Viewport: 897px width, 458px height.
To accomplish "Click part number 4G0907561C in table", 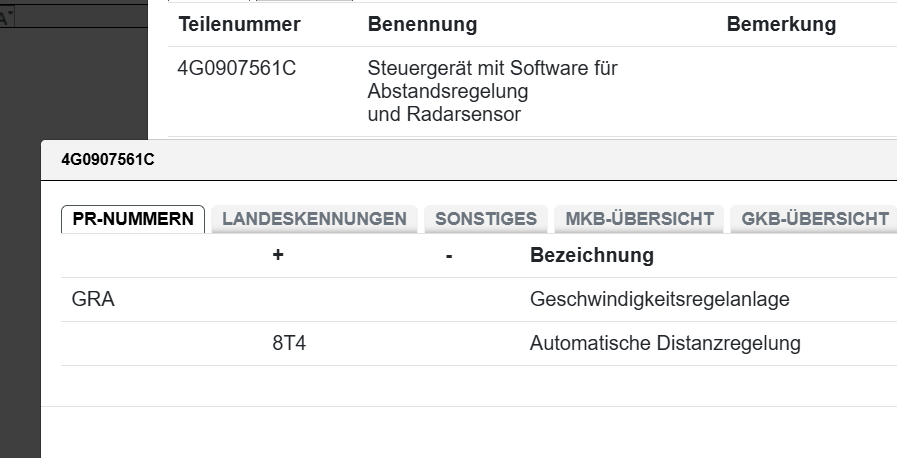I will pos(236,69).
